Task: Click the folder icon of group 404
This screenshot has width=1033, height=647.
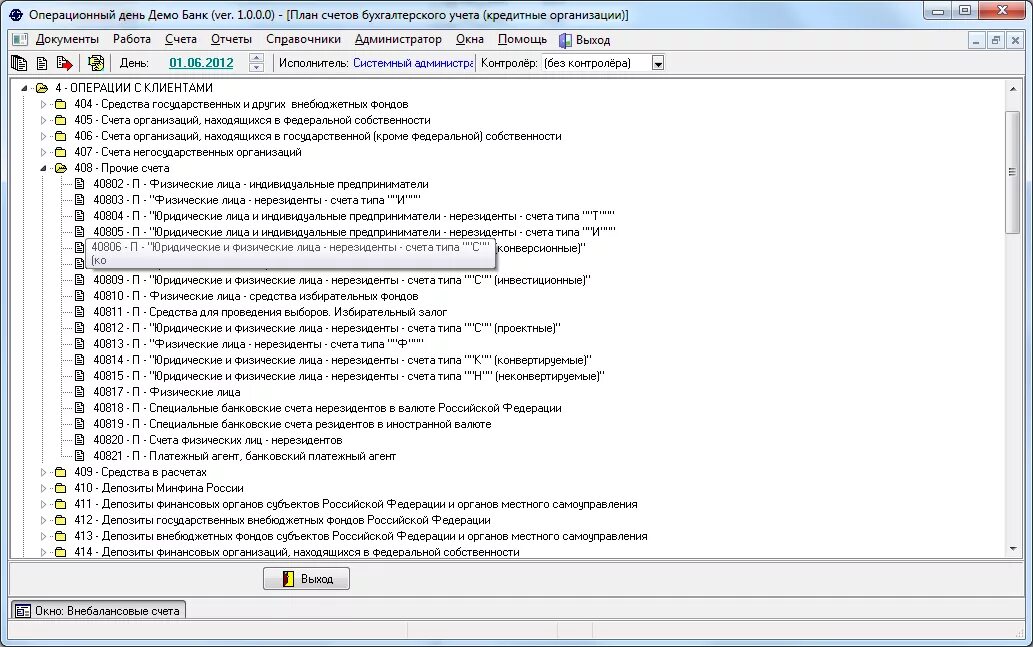Action: 61,104
